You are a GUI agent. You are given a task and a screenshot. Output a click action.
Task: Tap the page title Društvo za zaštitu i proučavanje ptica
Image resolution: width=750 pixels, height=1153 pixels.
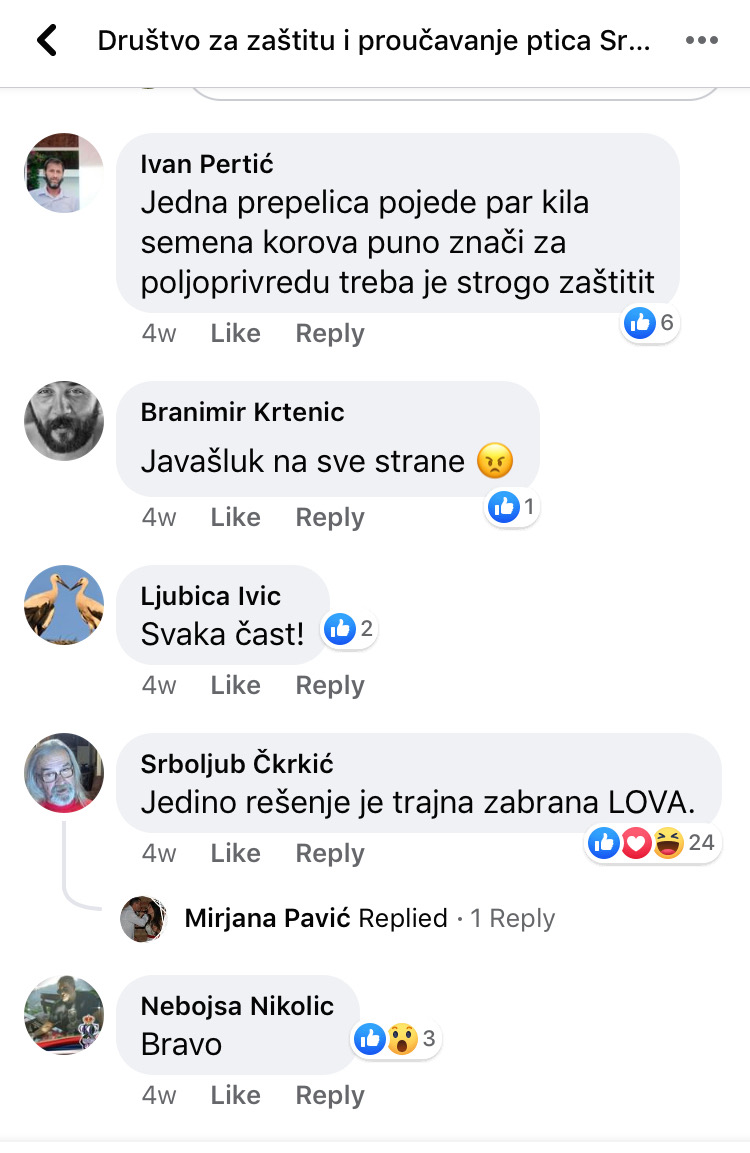click(374, 40)
